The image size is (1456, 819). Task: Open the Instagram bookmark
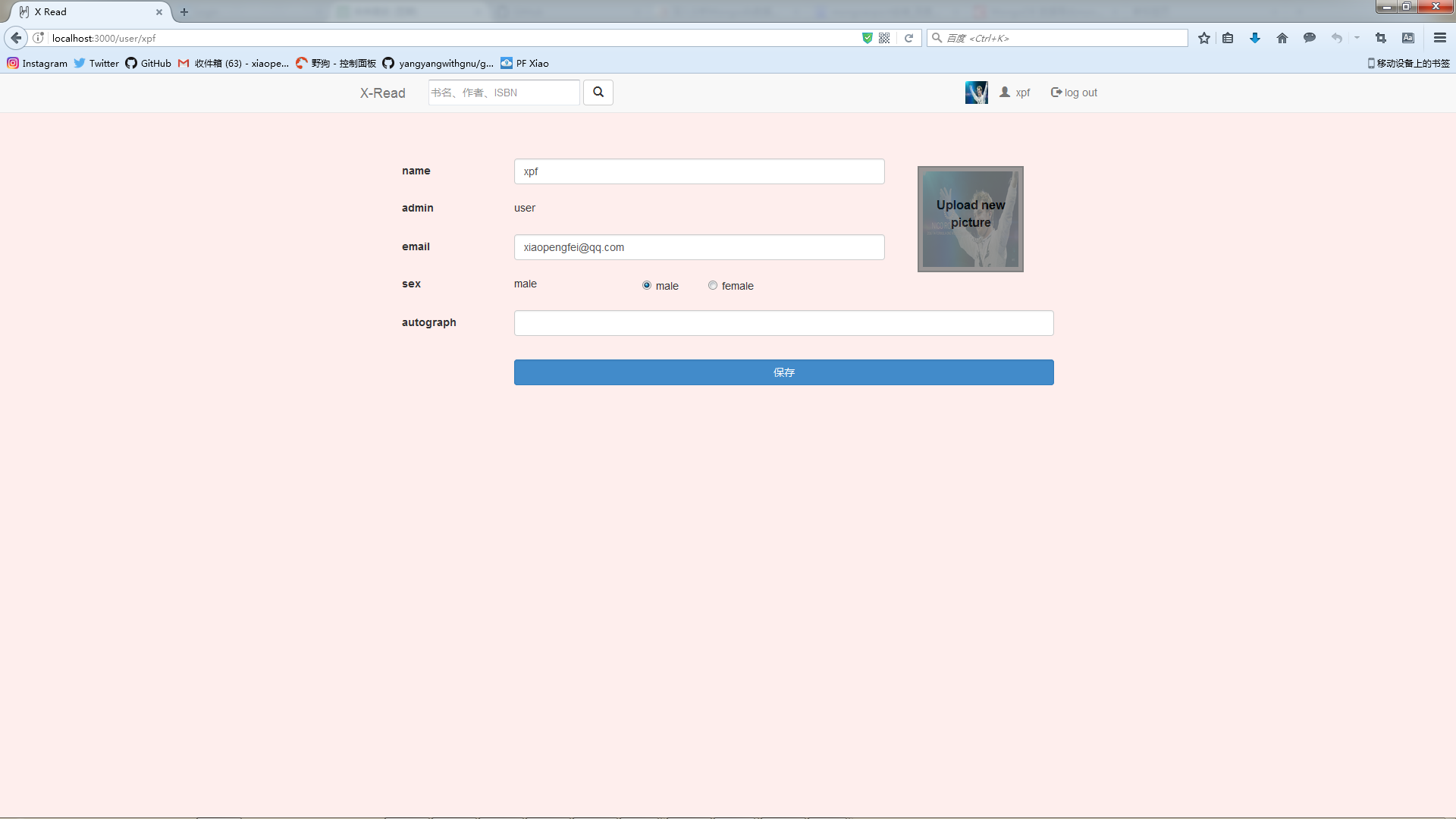click(37, 64)
